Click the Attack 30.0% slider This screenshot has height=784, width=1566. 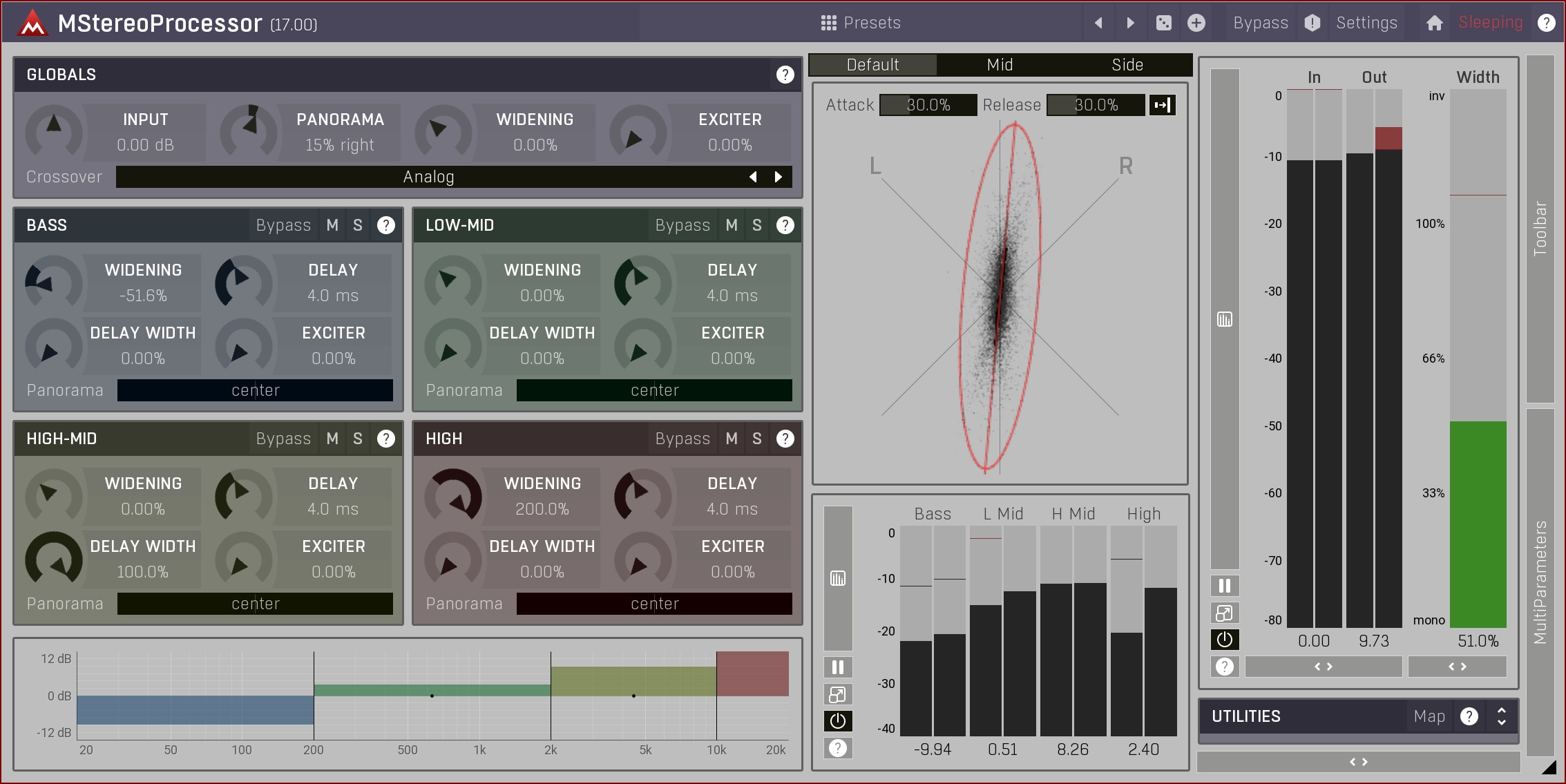(x=928, y=105)
